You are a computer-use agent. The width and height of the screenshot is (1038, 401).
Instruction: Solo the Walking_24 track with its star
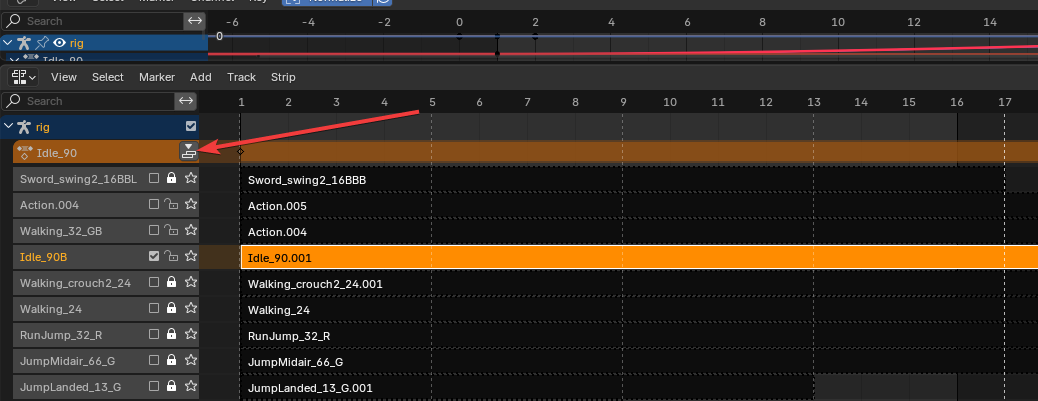point(191,308)
